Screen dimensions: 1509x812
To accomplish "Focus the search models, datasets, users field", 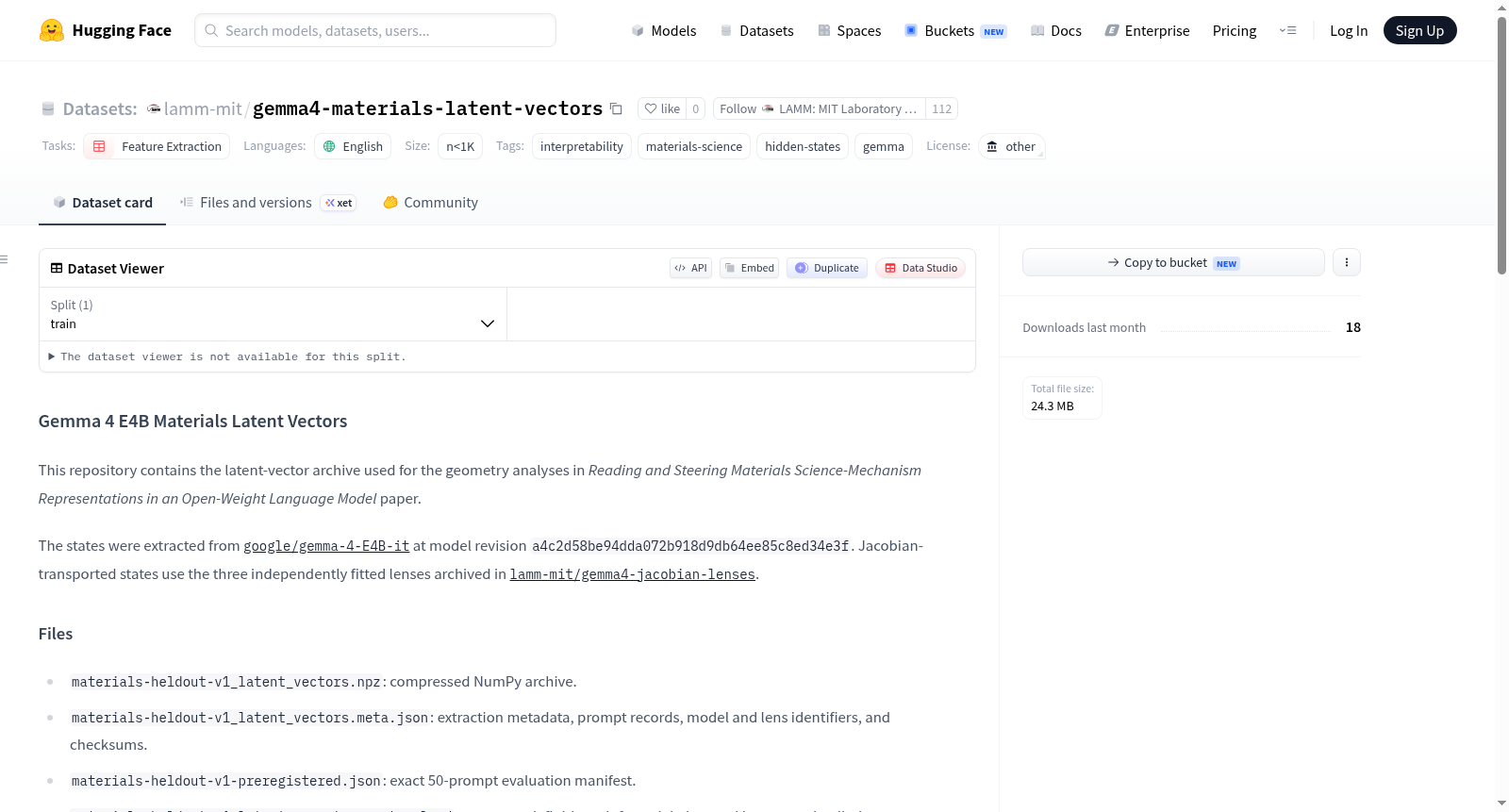I will point(375,30).
